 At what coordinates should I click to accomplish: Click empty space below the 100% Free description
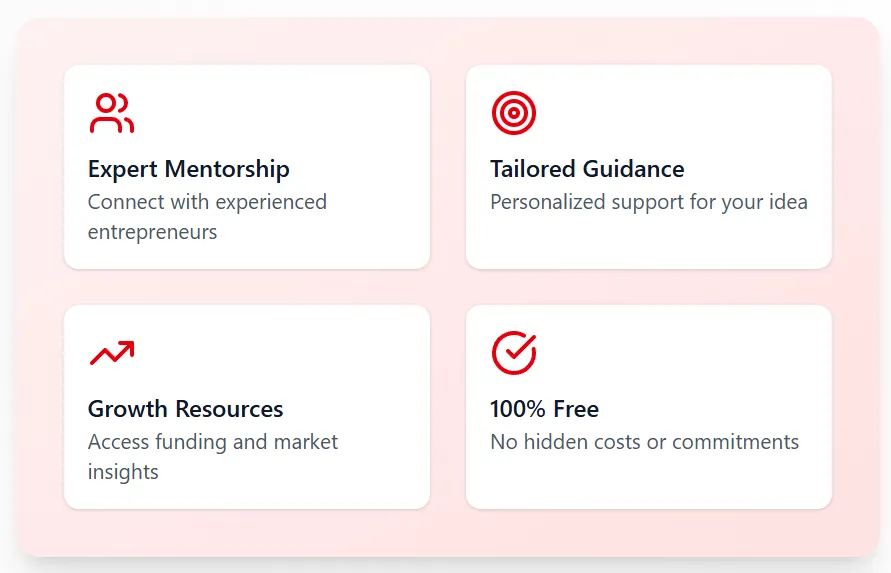[x=648, y=482]
